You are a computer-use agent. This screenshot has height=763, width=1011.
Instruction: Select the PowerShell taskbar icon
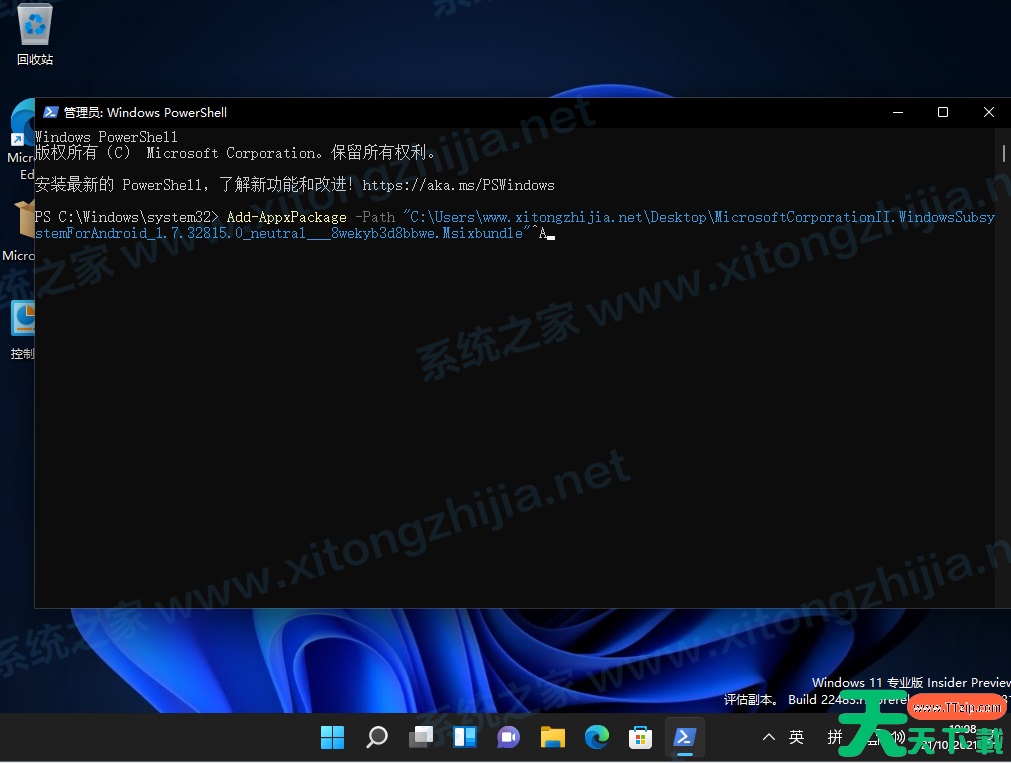tap(684, 737)
